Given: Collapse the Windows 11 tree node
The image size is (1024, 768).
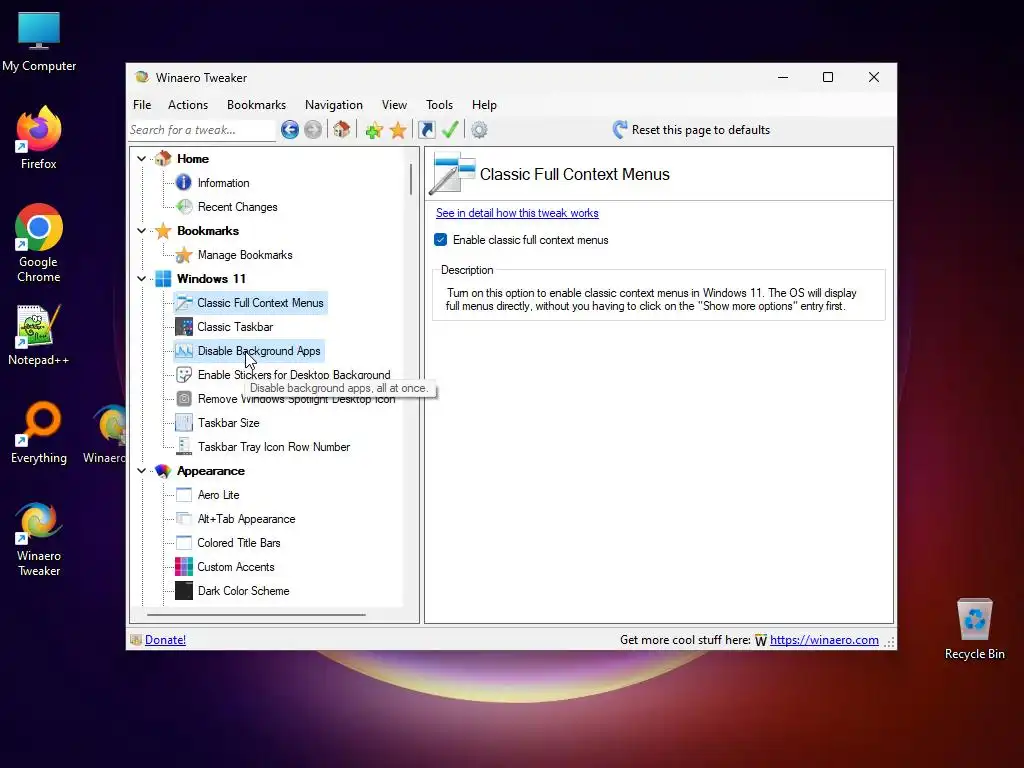Looking at the screenshot, I should pyautogui.click(x=142, y=279).
